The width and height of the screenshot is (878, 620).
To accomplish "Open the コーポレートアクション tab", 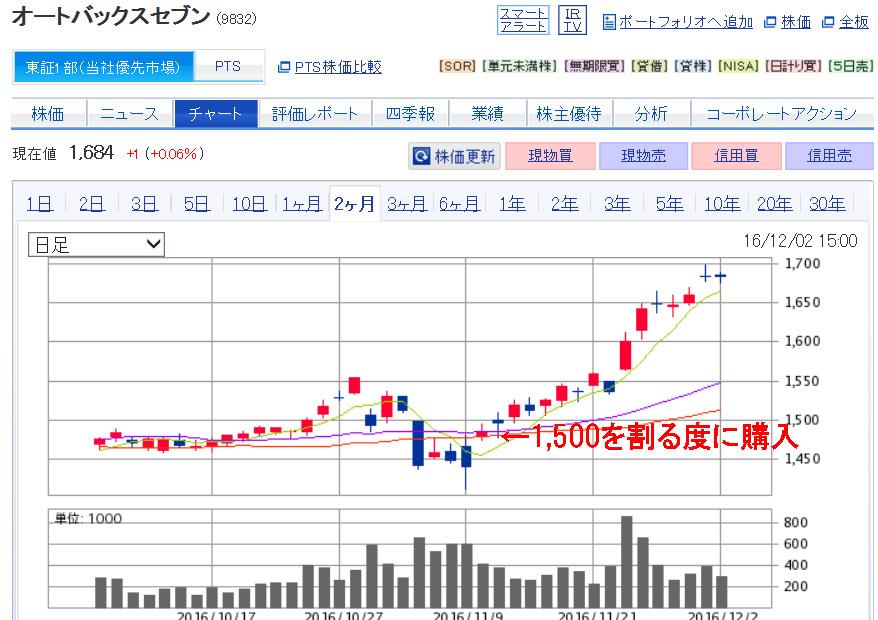I will point(782,114).
